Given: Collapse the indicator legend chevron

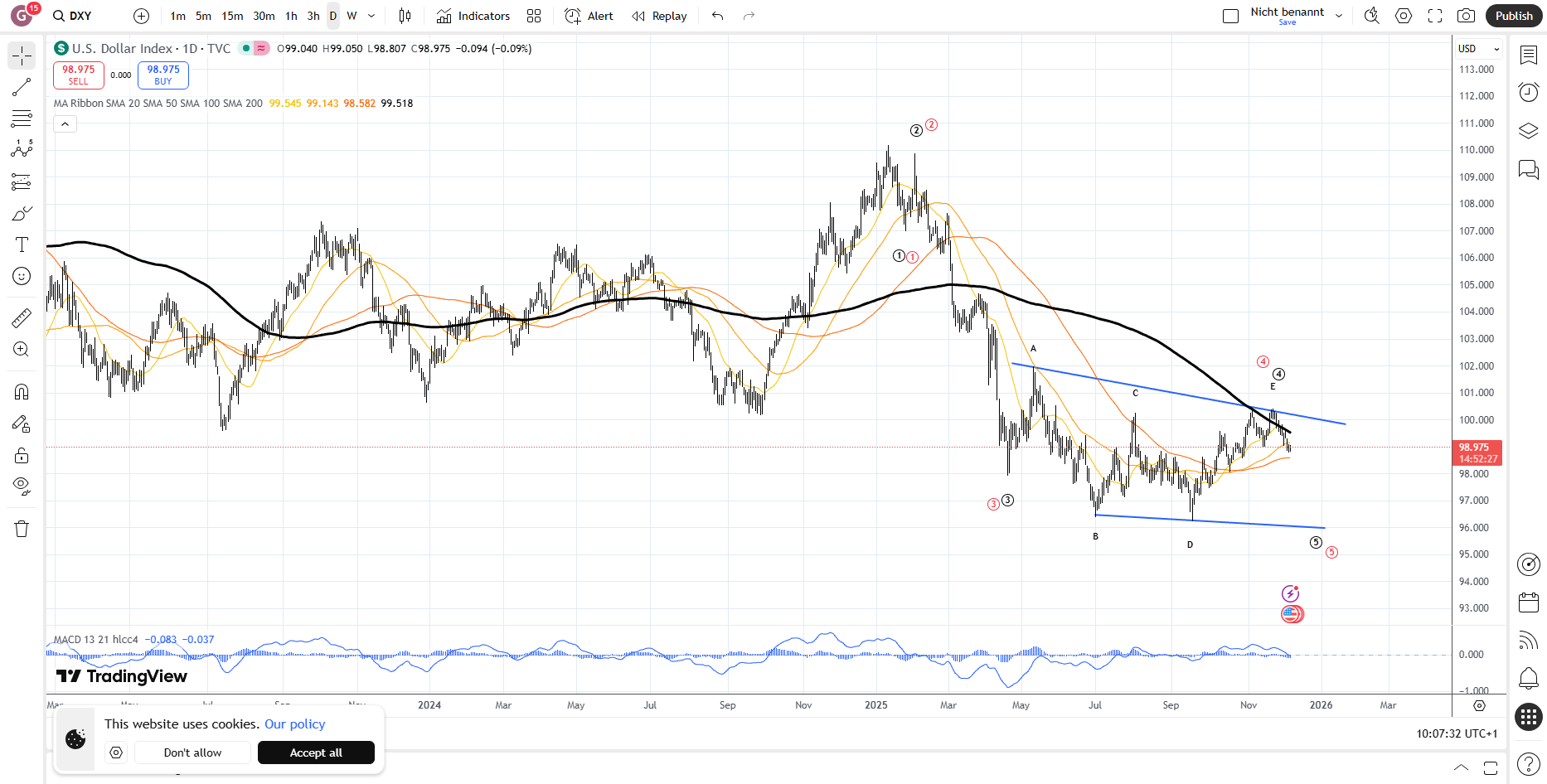Looking at the screenshot, I should pyautogui.click(x=65, y=124).
